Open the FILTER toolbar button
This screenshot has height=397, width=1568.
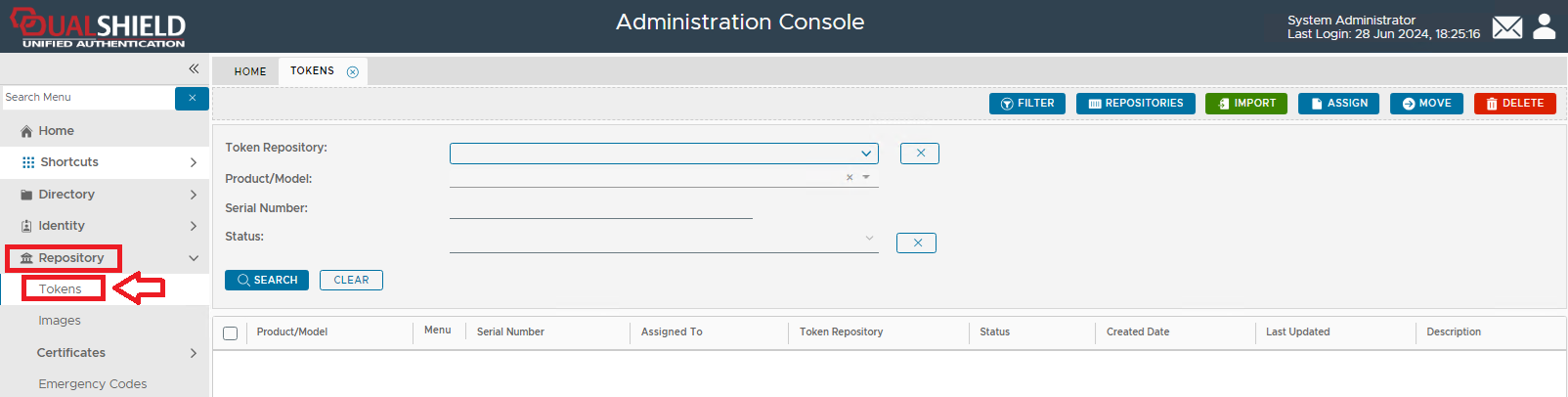(x=1026, y=104)
